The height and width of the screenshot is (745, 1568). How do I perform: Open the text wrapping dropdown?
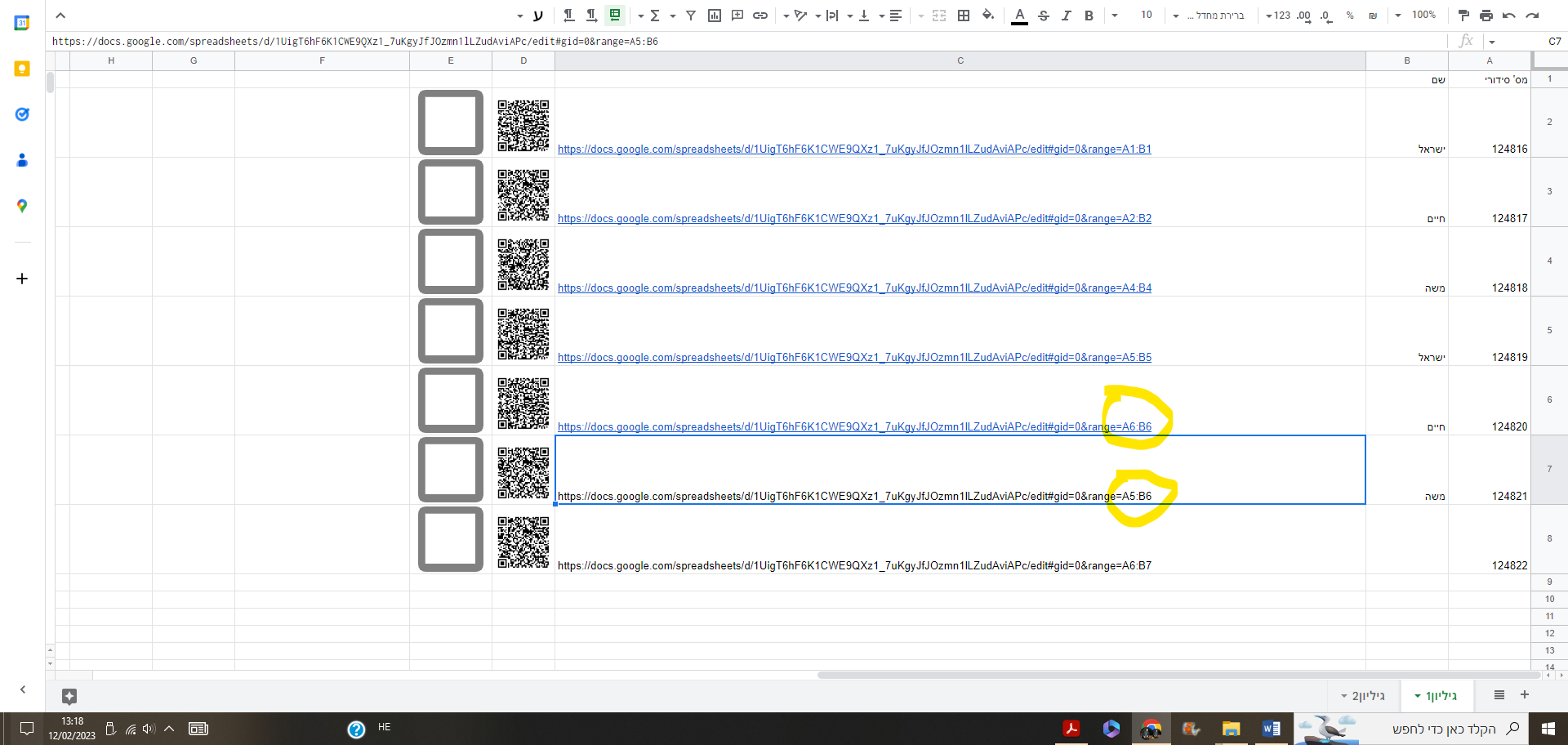coord(826,16)
